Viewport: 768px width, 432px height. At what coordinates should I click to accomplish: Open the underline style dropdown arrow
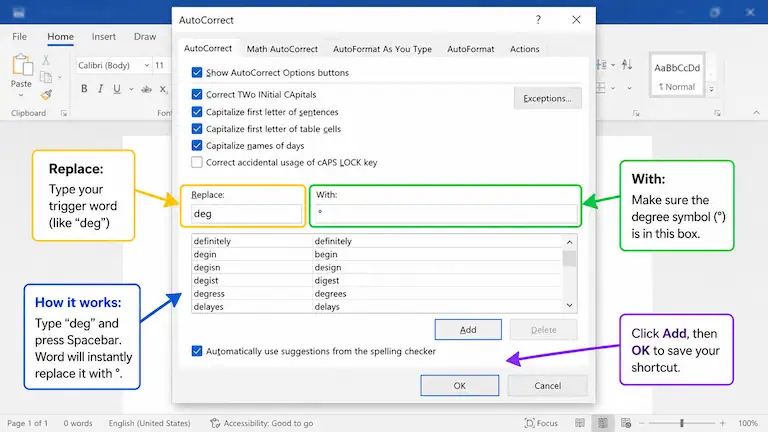(x=131, y=89)
